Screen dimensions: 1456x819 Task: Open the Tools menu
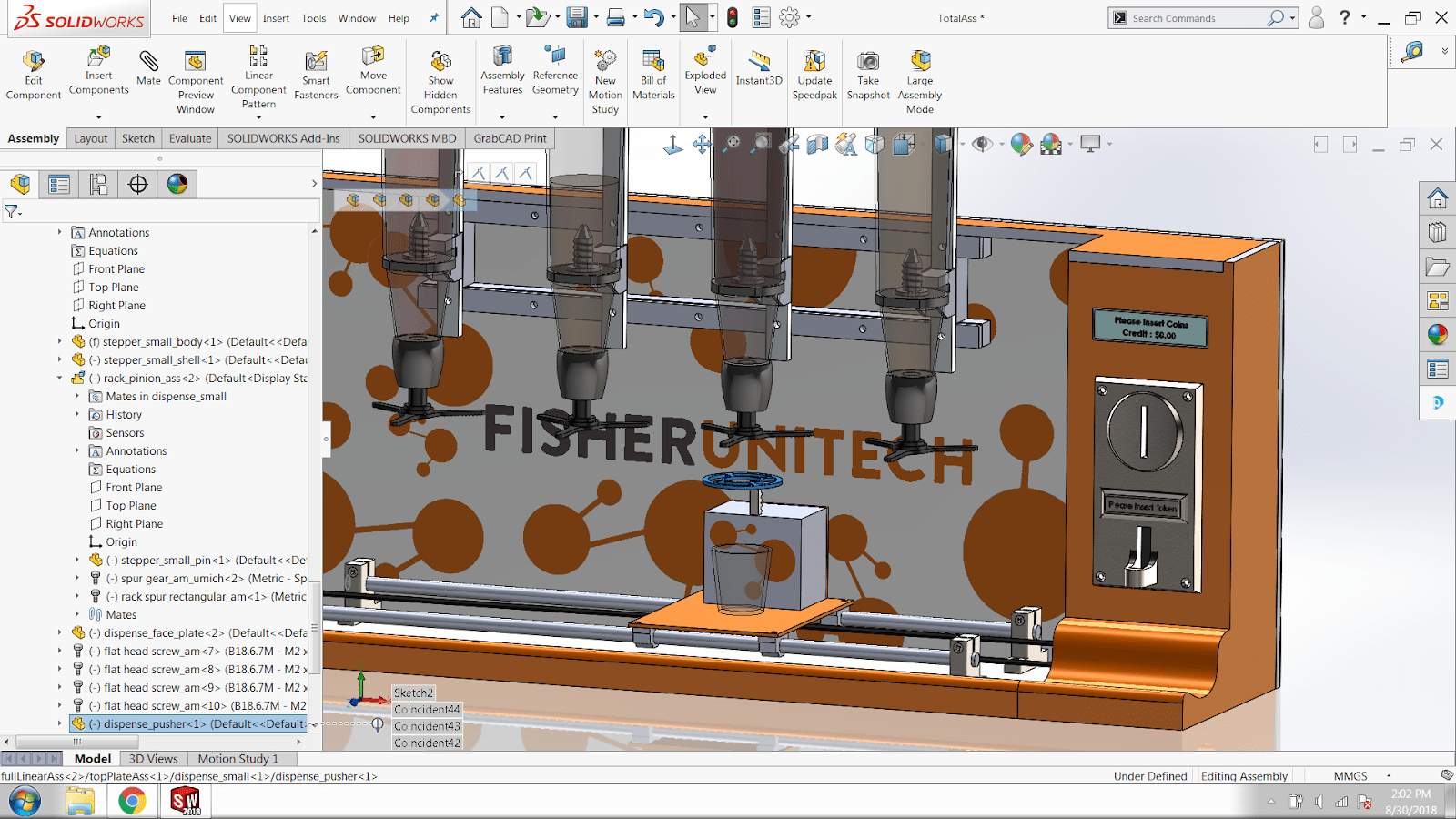[313, 18]
